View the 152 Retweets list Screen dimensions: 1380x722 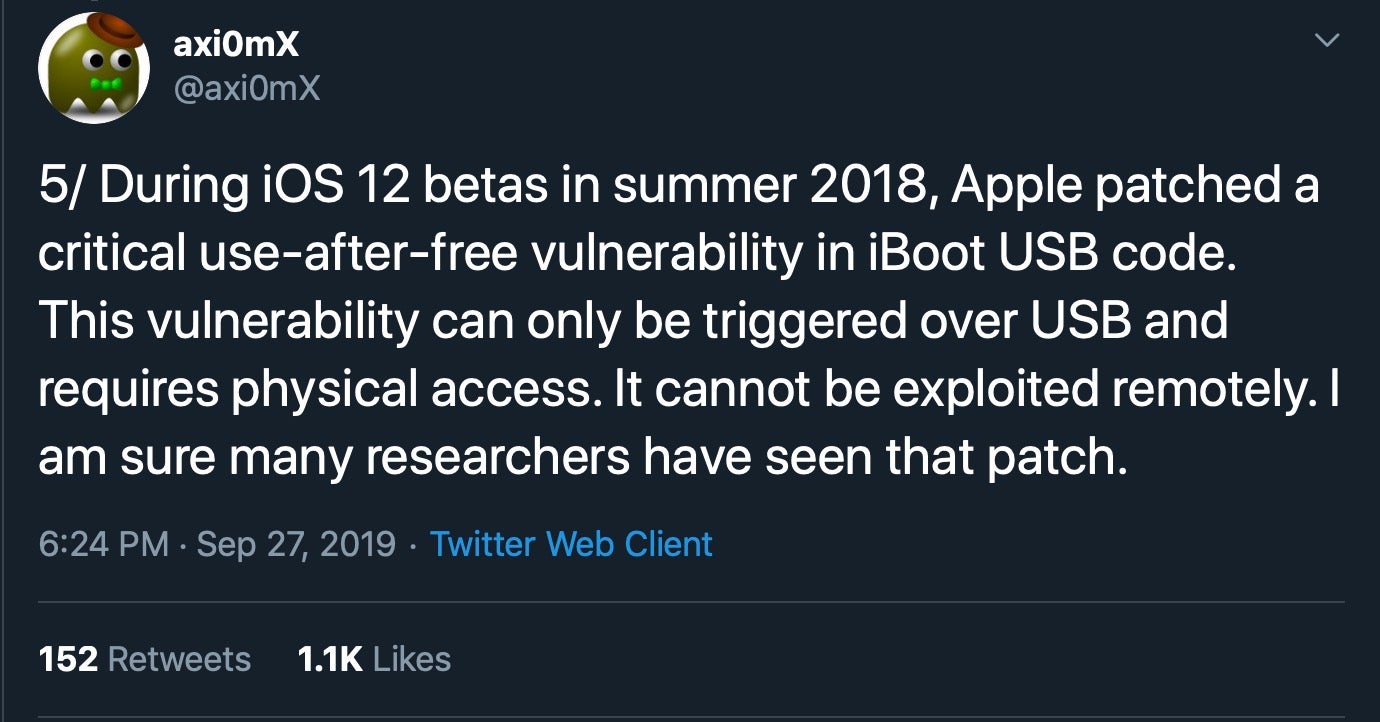tap(144, 659)
